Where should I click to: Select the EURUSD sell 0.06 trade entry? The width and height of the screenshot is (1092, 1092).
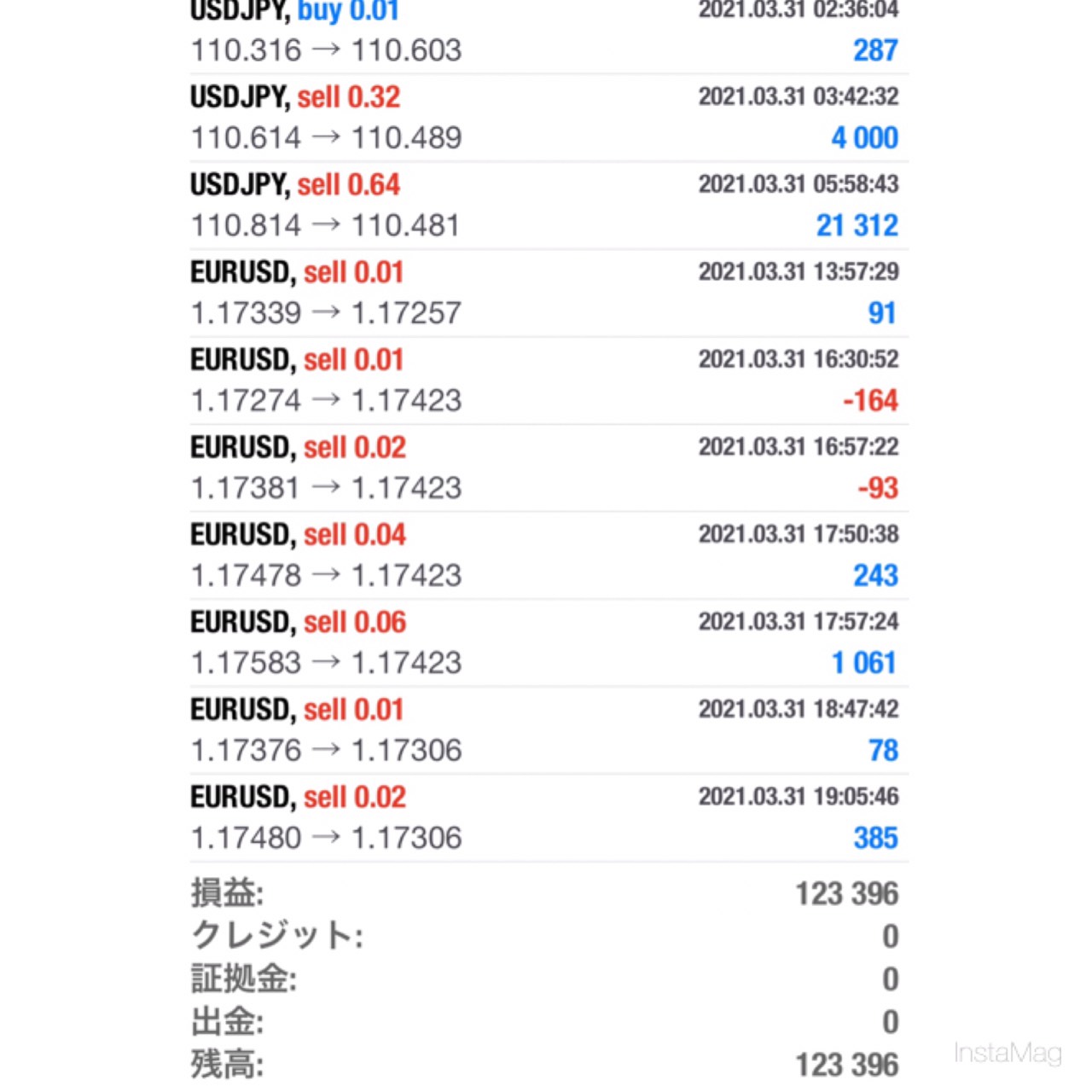click(x=546, y=642)
